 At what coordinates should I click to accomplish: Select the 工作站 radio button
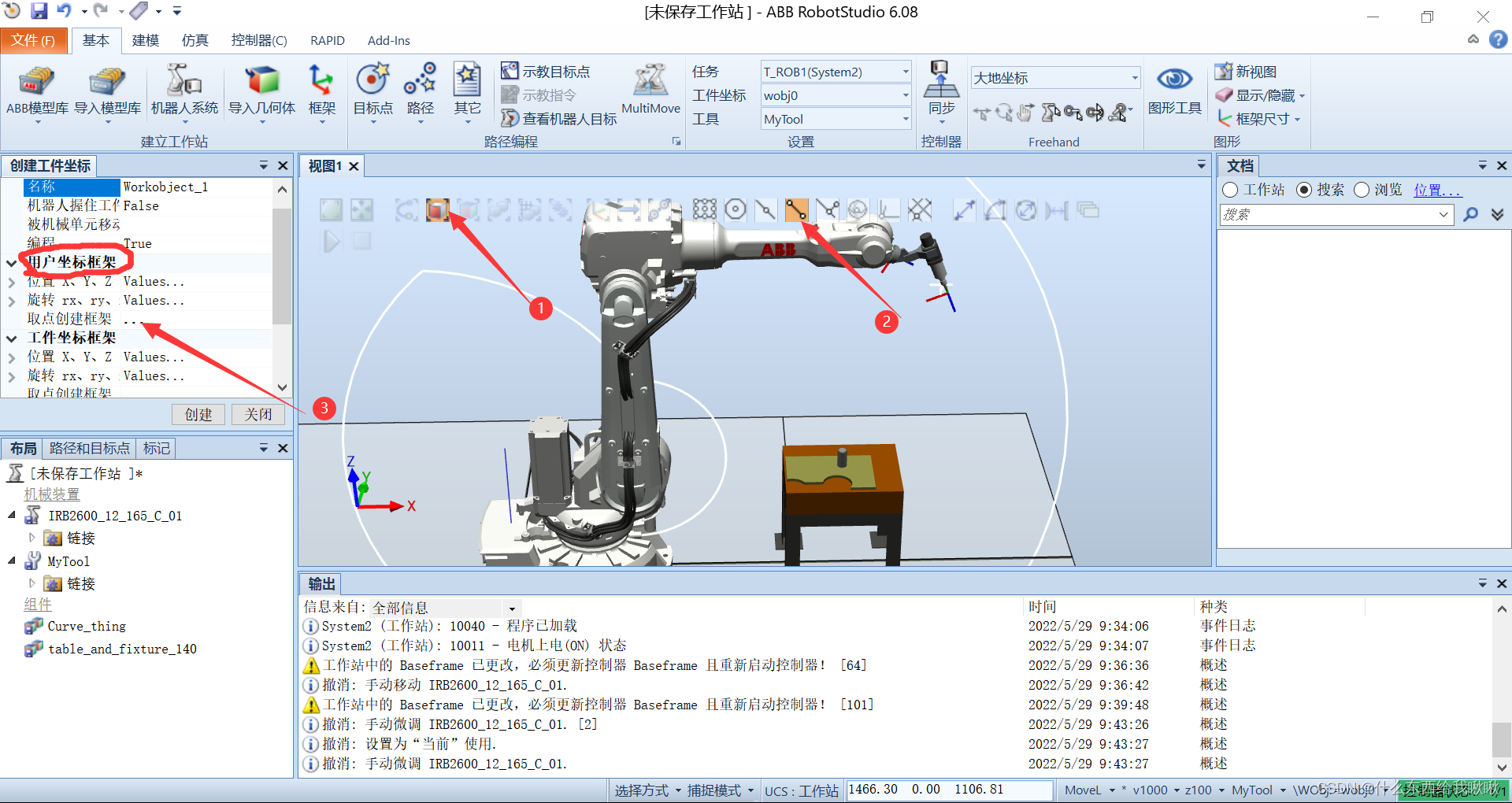(x=1230, y=190)
